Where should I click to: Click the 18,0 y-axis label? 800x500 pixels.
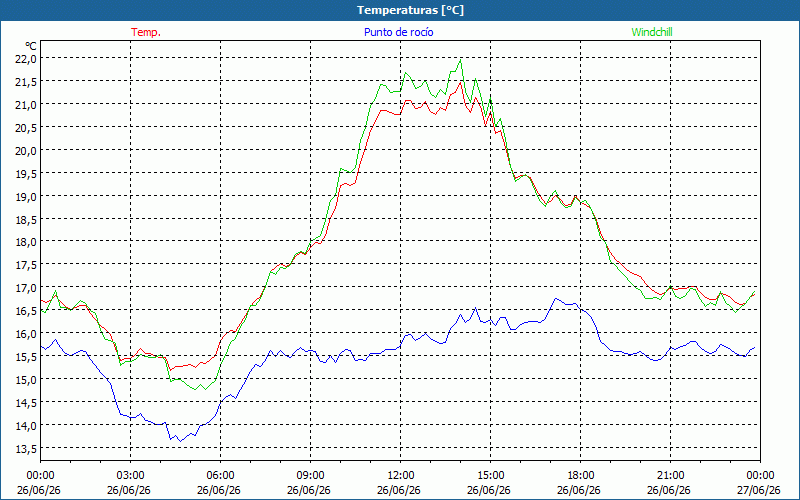click(x=26, y=242)
